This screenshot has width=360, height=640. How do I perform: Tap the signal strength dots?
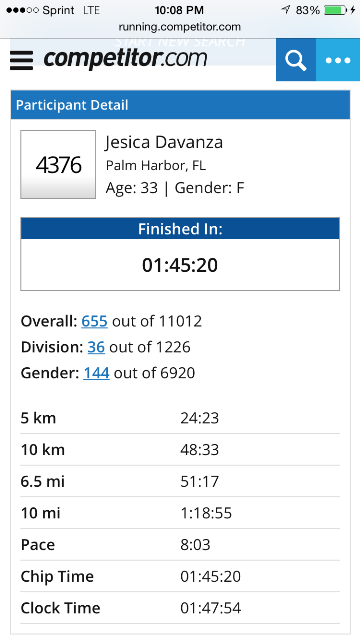point(22,11)
